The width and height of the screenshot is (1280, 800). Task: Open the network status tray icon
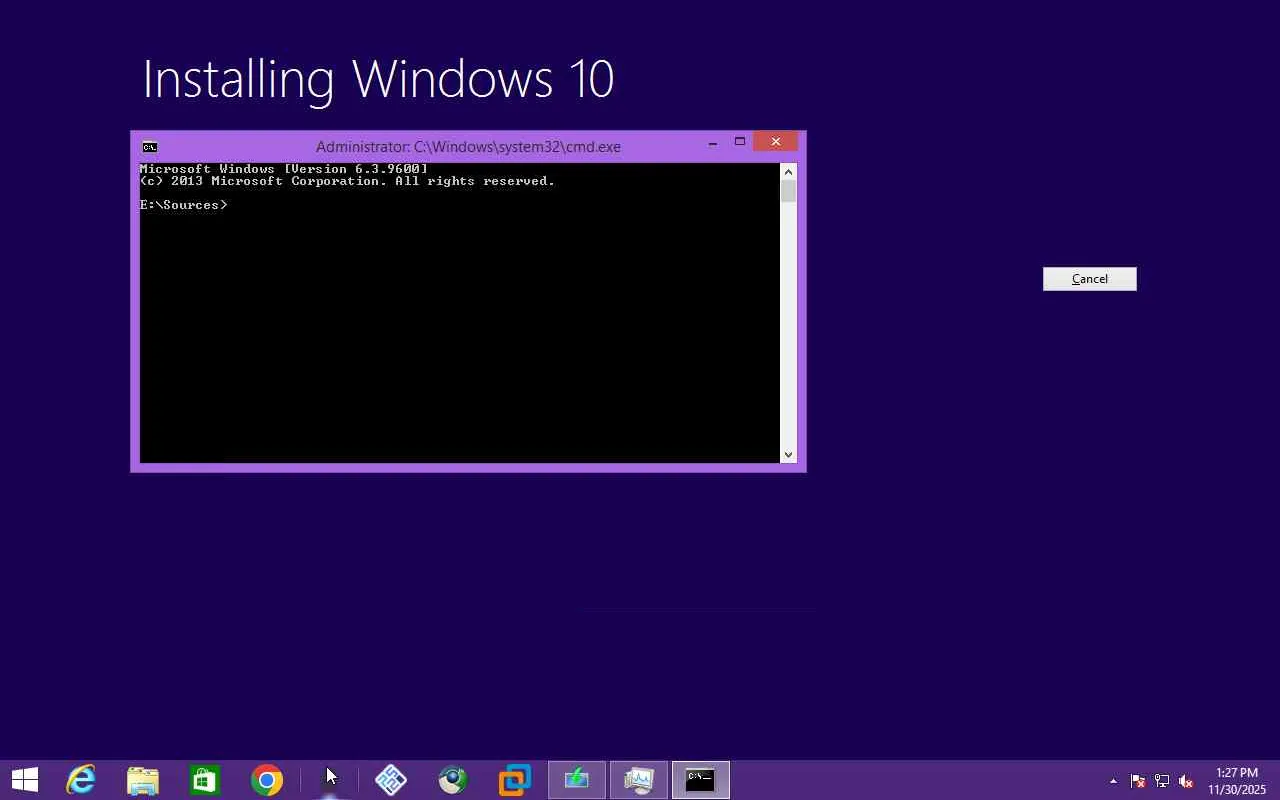(1162, 781)
